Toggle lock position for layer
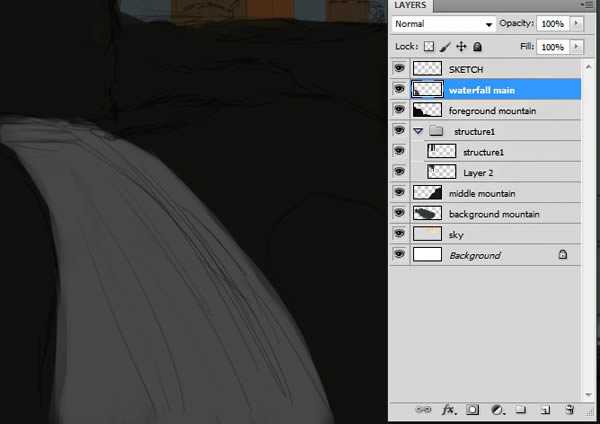Screen dimensions: 600x424 [461, 47]
